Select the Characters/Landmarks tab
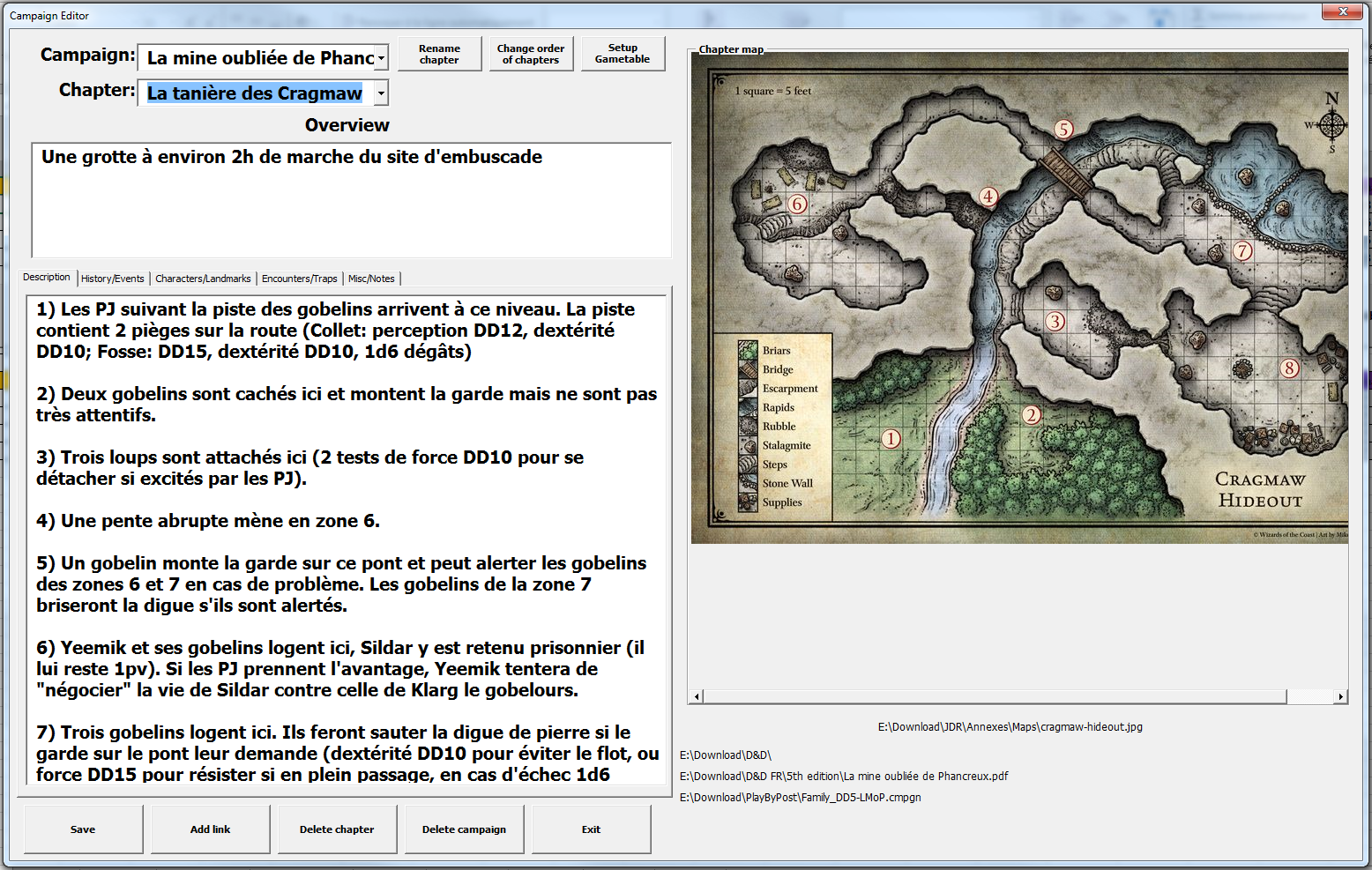Screen dimensions: 1372x870 [x=203, y=279]
